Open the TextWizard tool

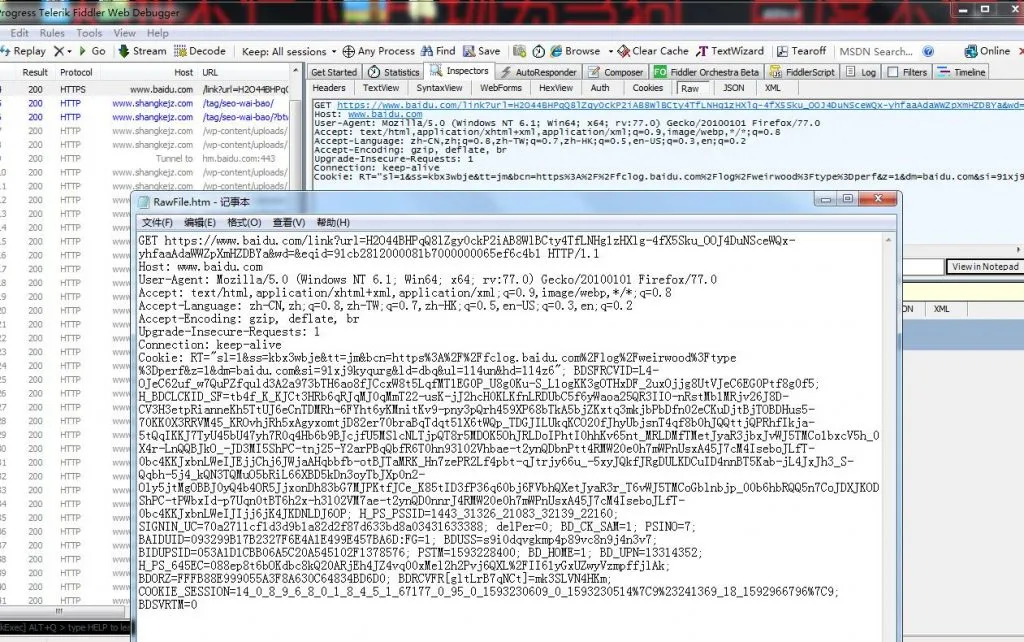pos(730,51)
